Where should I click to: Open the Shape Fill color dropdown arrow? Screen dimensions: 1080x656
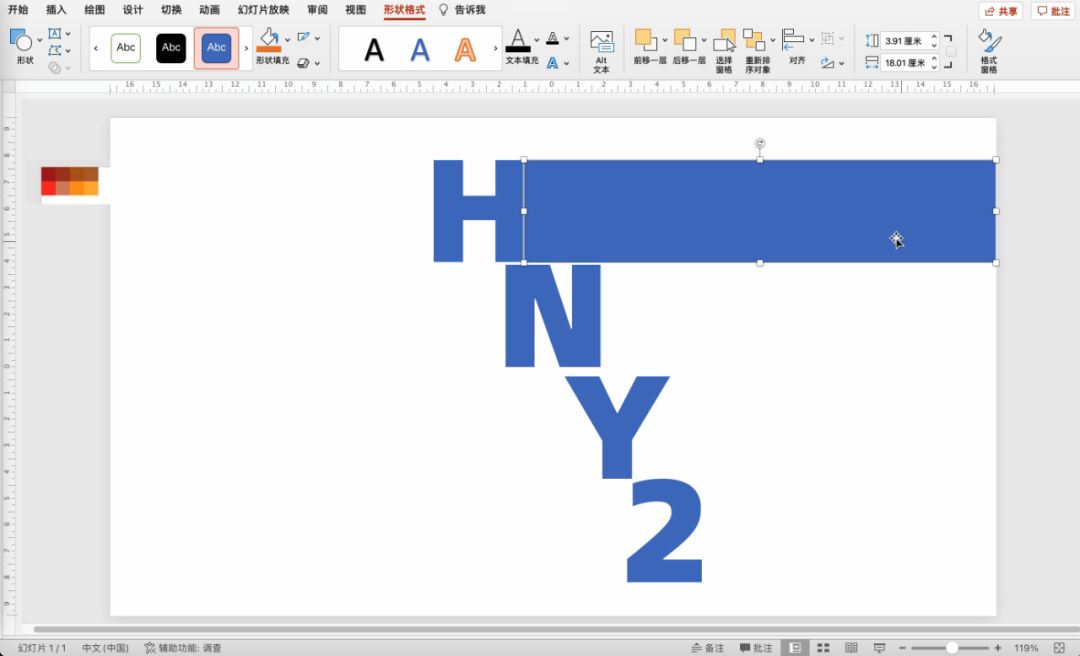288,40
